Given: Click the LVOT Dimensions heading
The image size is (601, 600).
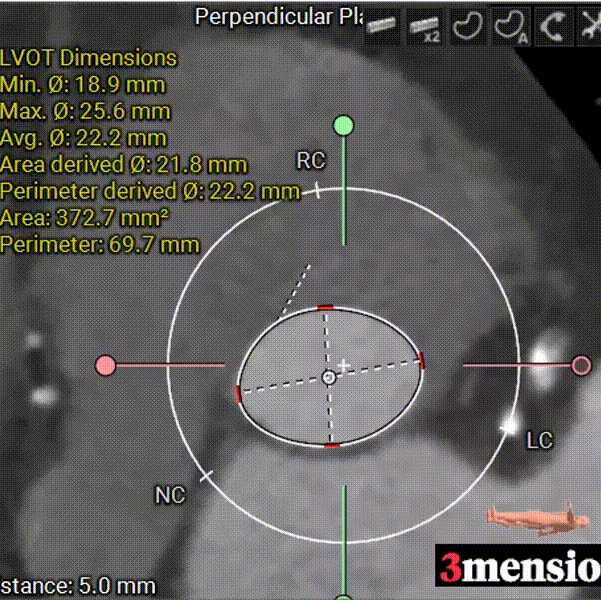Looking at the screenshot, I should 89,59.
